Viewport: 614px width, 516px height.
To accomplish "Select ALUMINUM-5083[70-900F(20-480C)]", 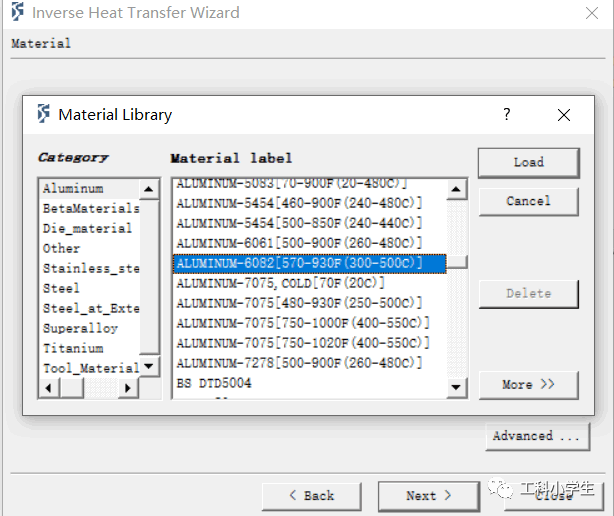I will coord(309,184).
